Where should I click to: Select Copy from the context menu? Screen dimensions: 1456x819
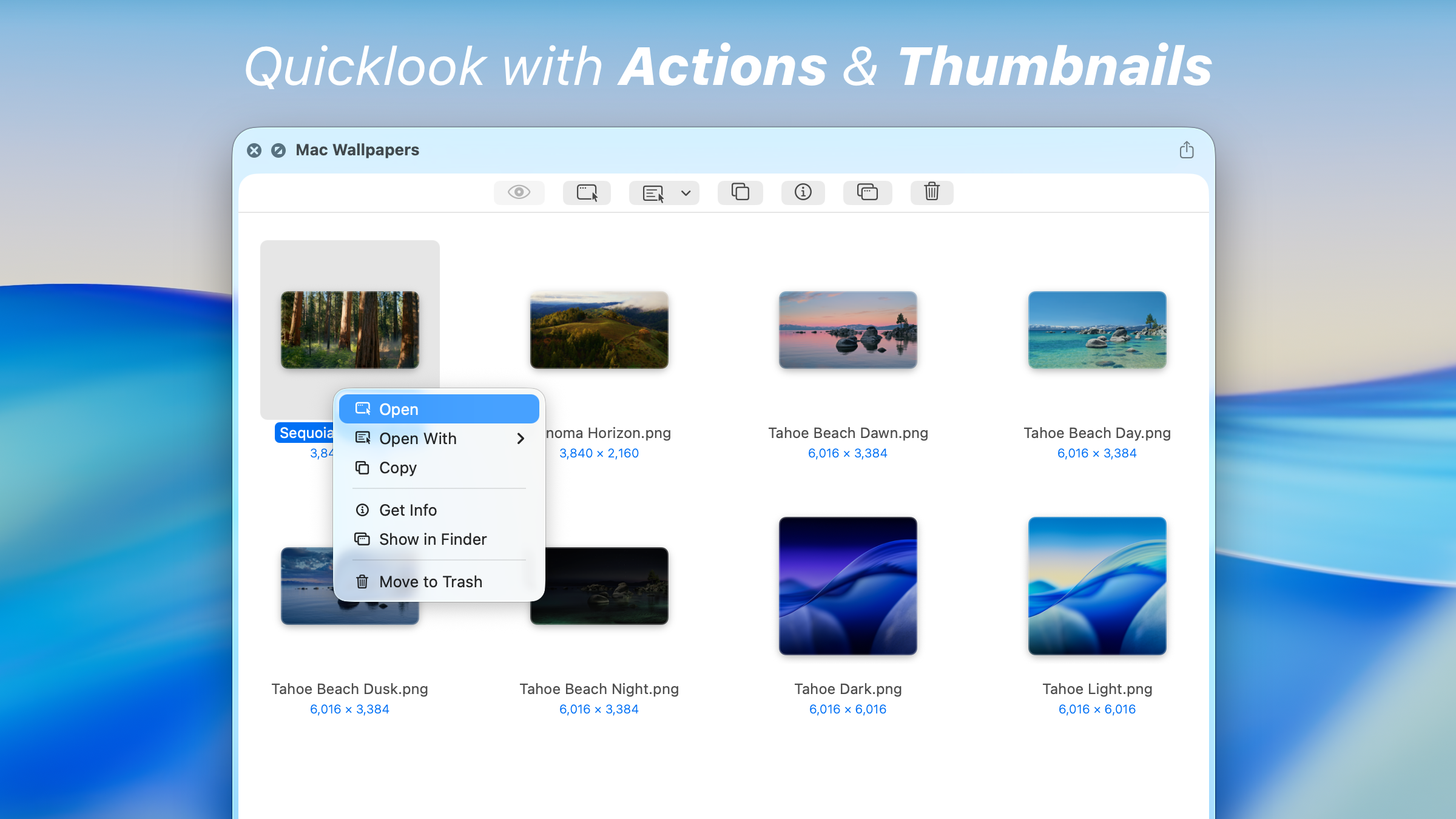[397, 468]
